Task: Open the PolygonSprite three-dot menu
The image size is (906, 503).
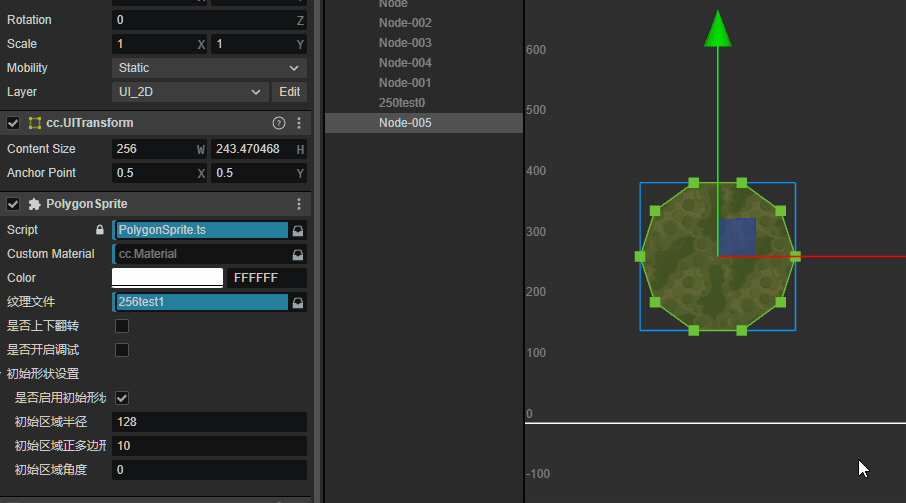Action: tap(298, 204)
